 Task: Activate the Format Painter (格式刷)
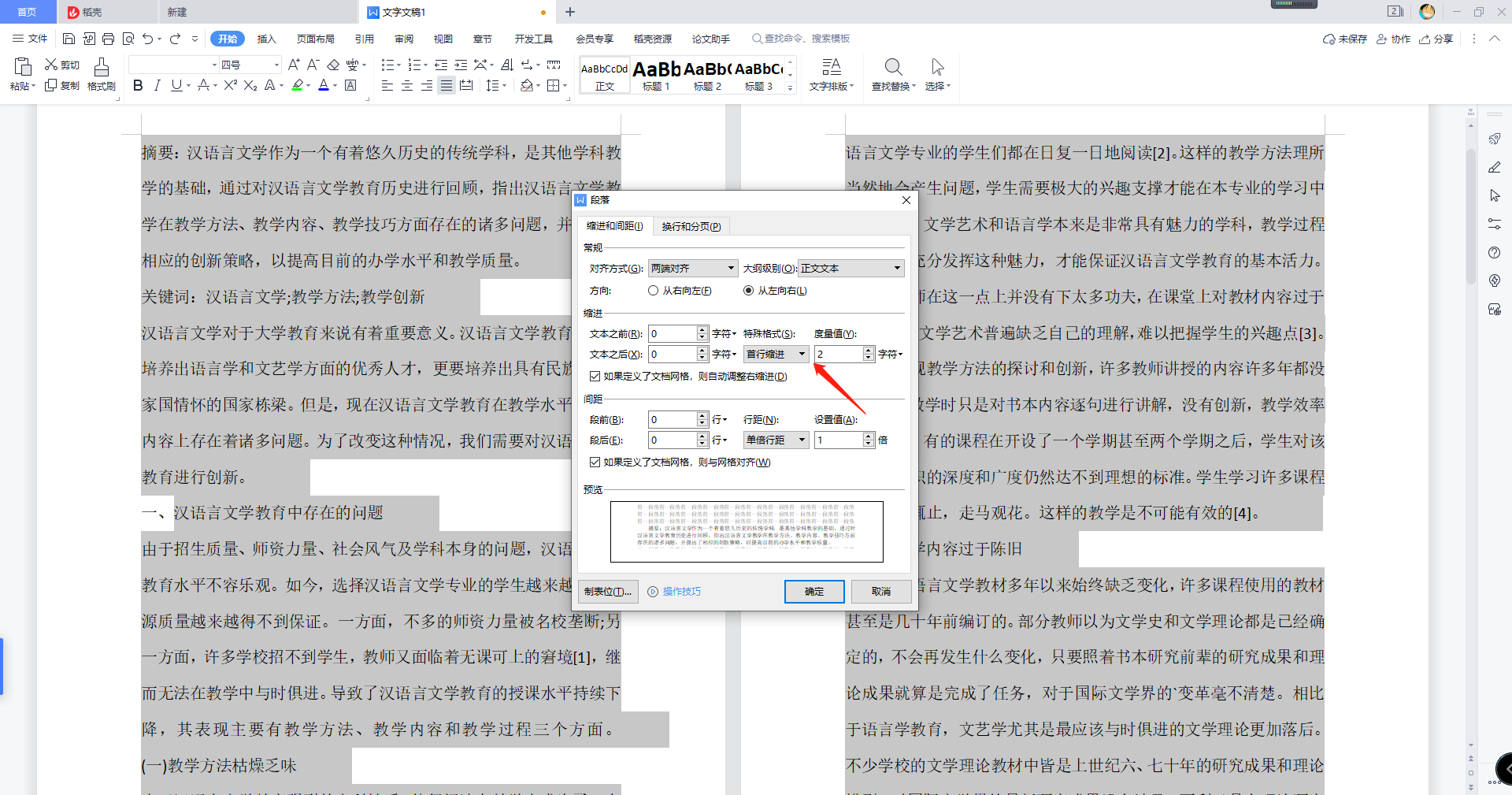tap(102, 75)
